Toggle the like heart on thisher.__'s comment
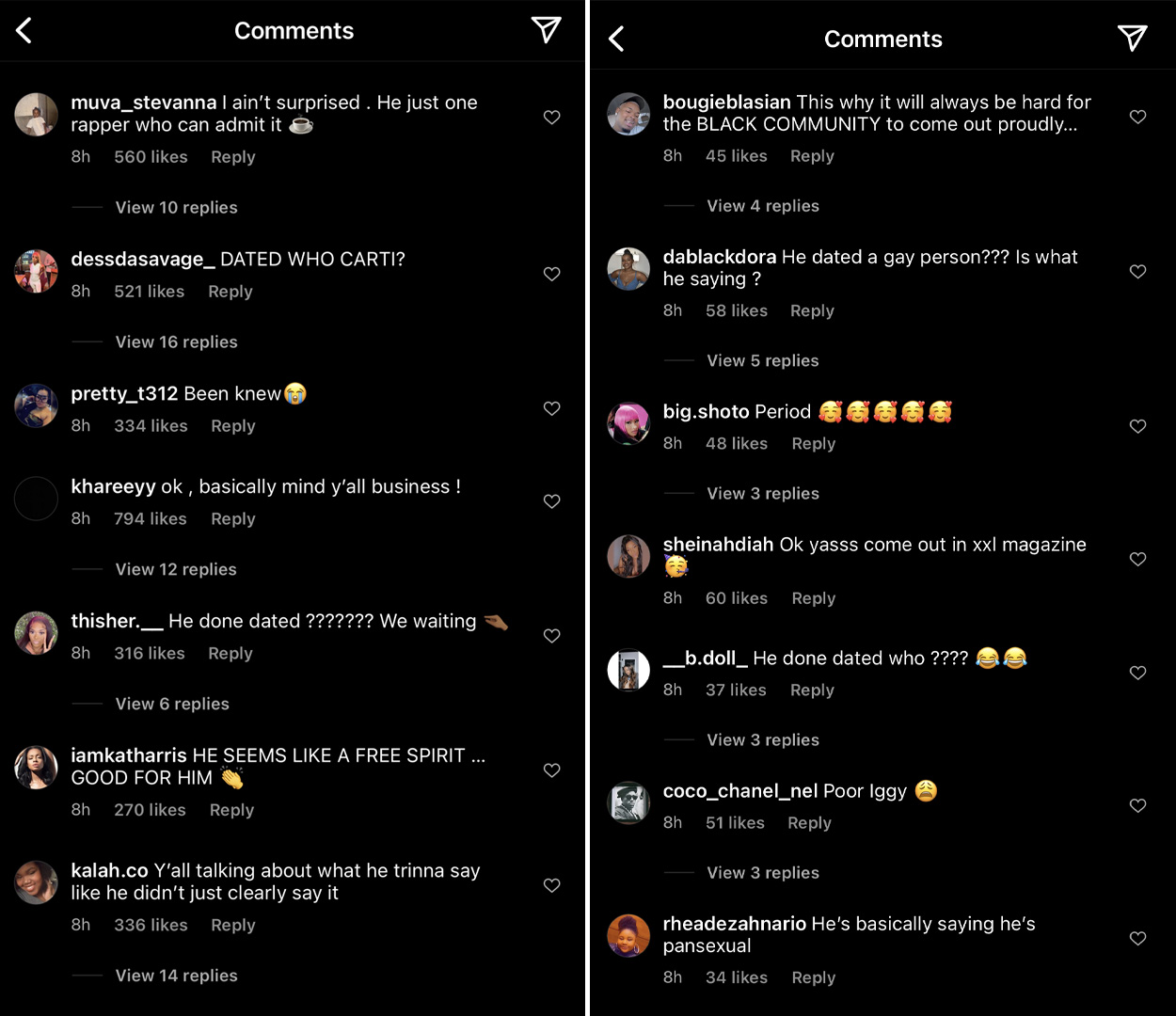 click(552, 635)
